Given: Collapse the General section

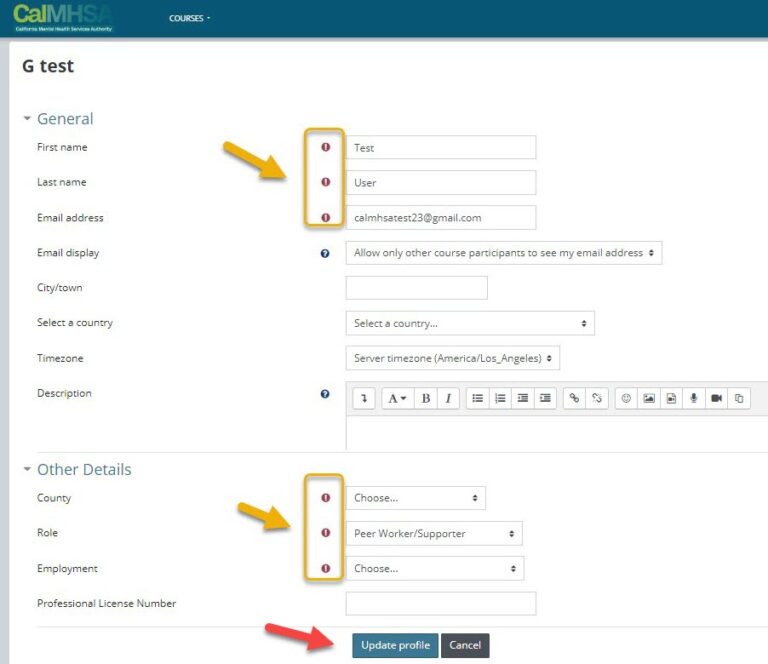Looking at the screenshot, I should [x=27, y=119].
